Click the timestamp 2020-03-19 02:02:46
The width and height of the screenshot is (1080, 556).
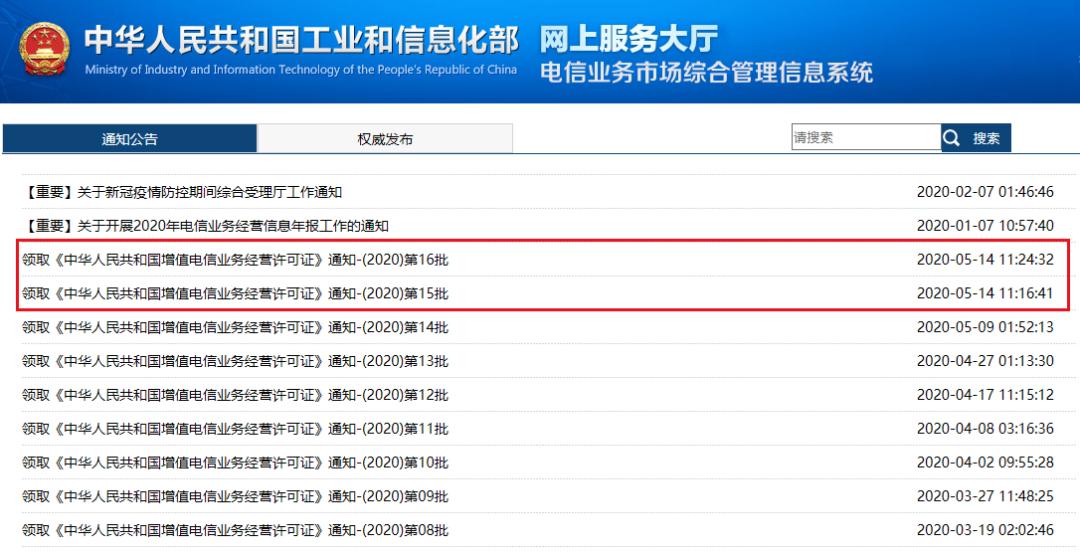point(985,530)
